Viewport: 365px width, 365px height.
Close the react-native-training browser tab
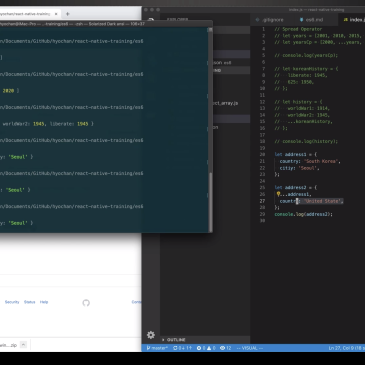click(56, 14)
